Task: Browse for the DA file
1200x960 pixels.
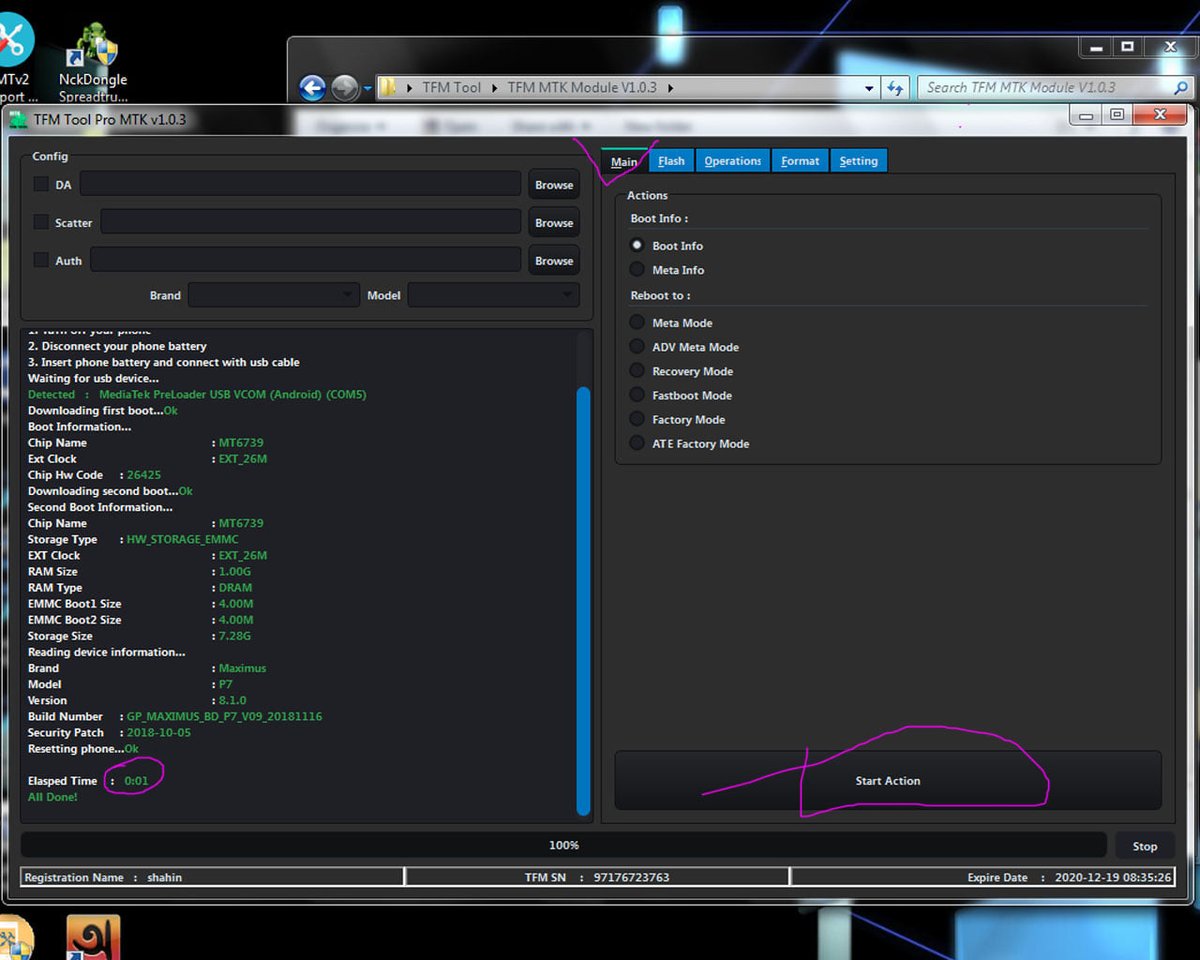Action: [x=554, y=184]
